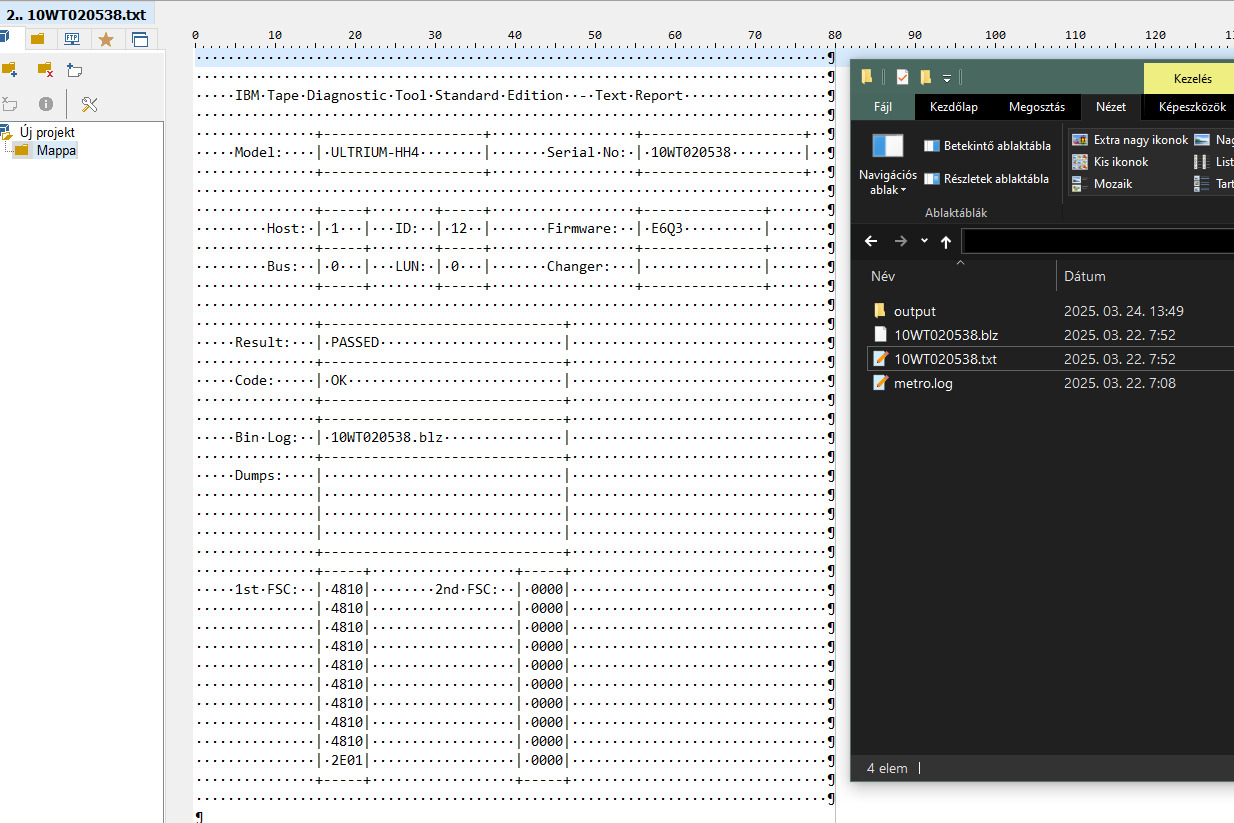The width and height of the screenshot is (1234, 823).
Task: Open recent locations dropdown arrow
Action: pos(924,241)
